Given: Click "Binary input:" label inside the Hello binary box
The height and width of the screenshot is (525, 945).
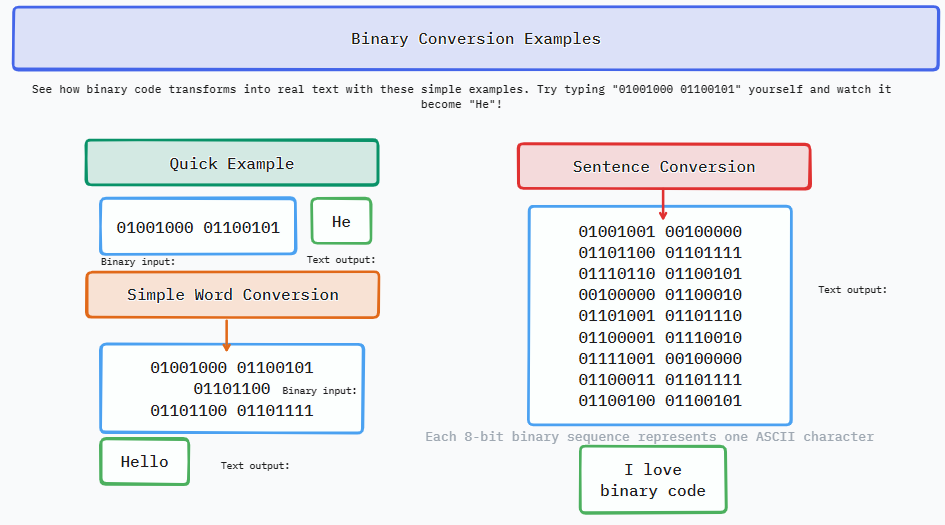Looking at the screenshot, I should (319, 391).
